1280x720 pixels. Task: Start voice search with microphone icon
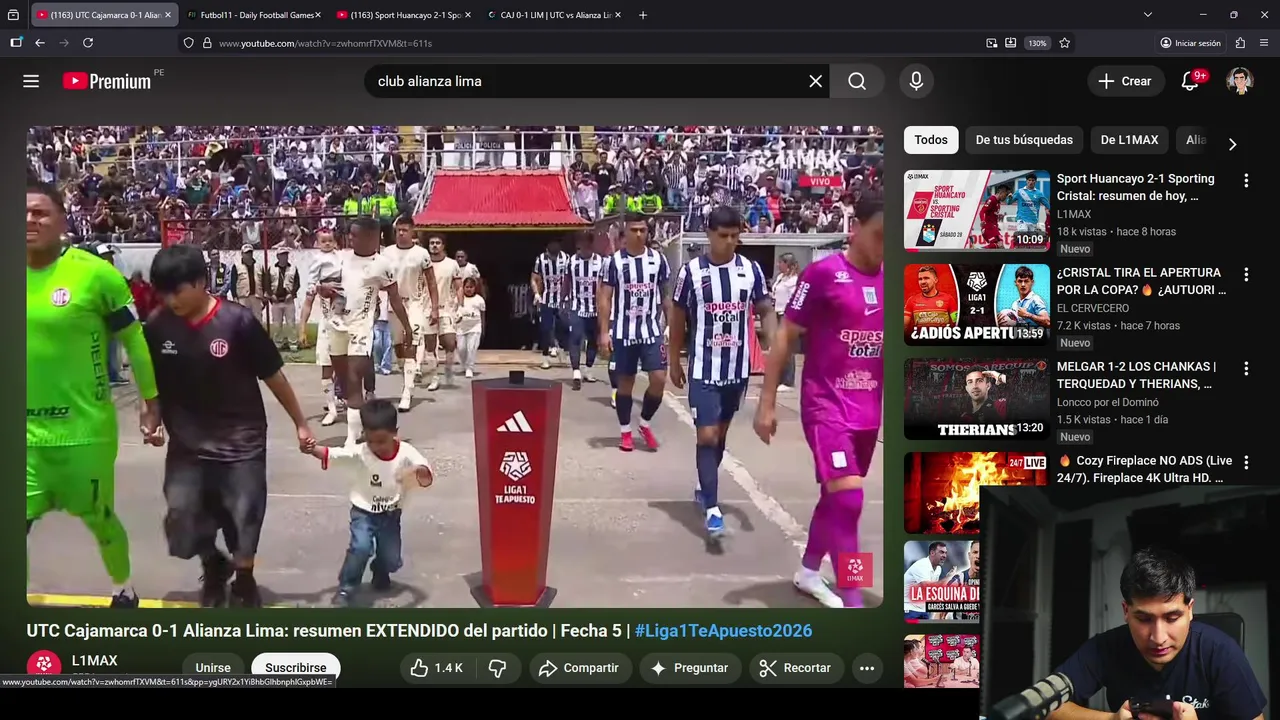click(x=916, y=81)
